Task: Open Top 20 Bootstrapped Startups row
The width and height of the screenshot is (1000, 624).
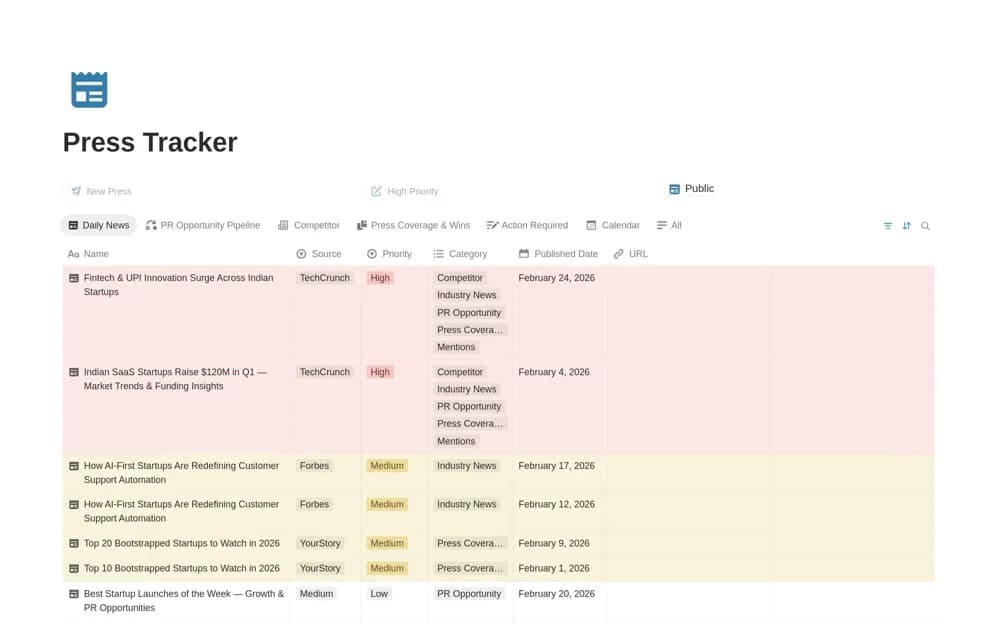Action: tap(182, 544)
